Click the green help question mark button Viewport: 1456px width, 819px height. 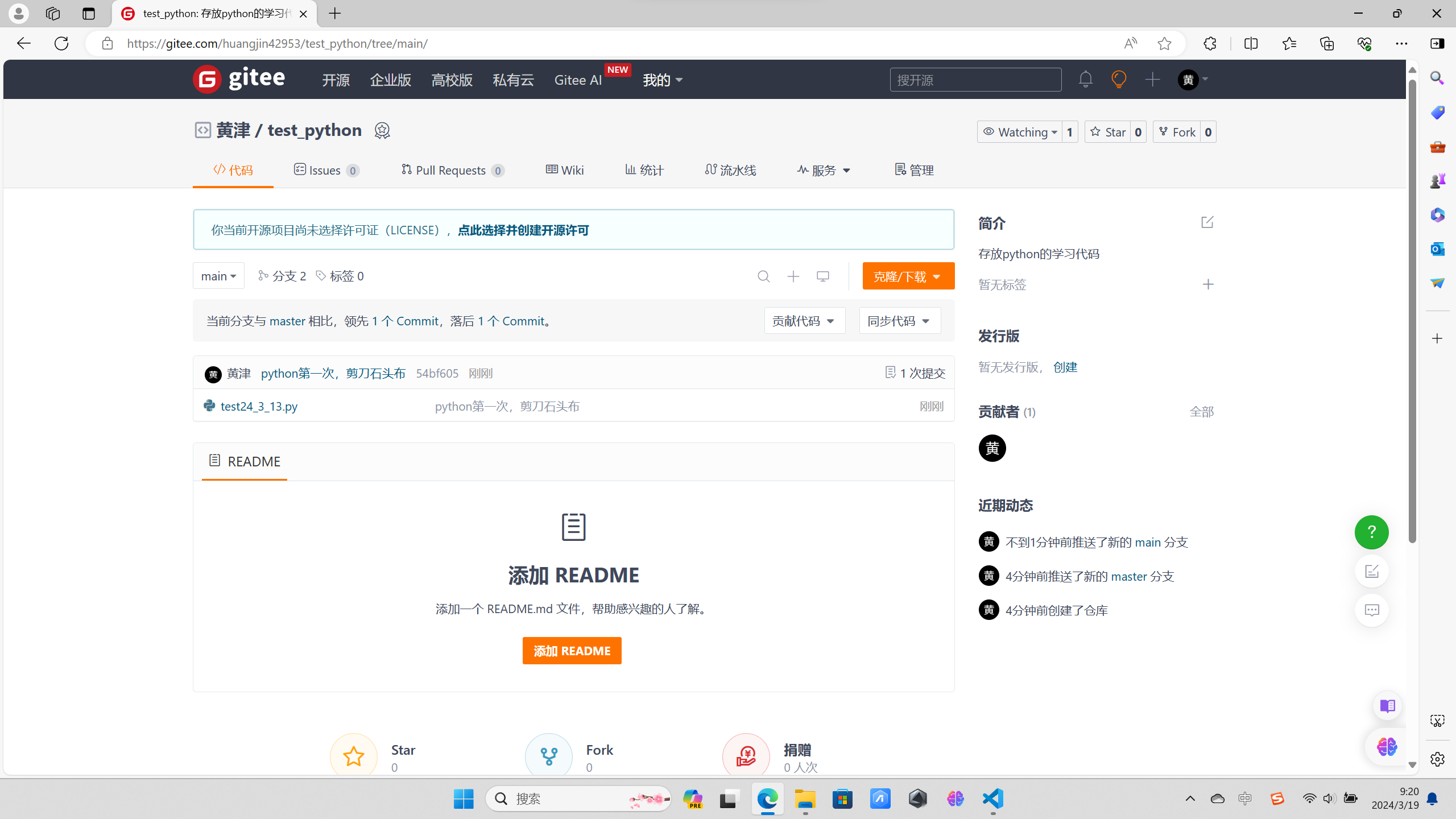click(1371, 532)
